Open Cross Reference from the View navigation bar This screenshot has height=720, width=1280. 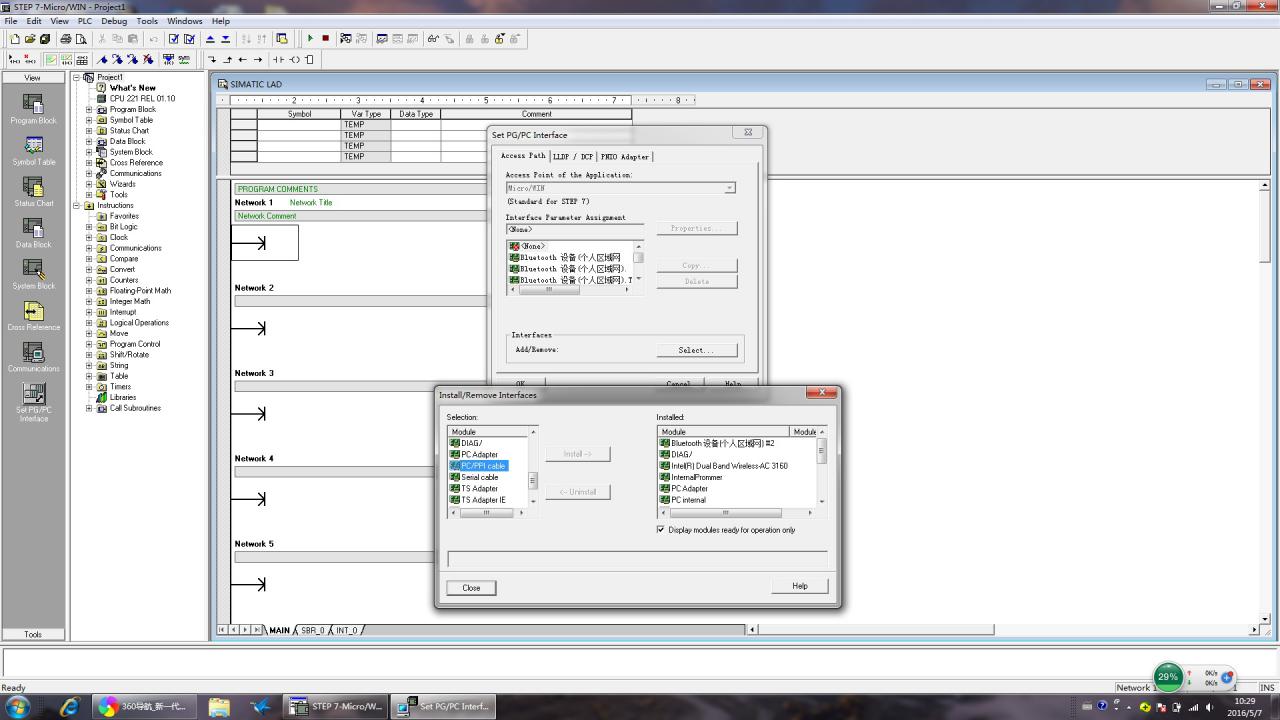(x=33, y=316)
